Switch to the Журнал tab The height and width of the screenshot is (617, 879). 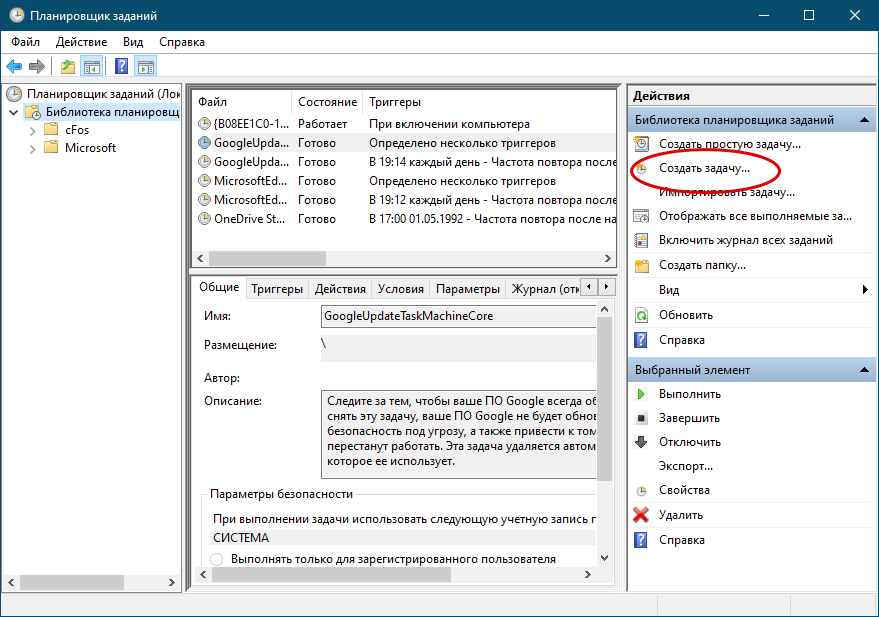544,289
